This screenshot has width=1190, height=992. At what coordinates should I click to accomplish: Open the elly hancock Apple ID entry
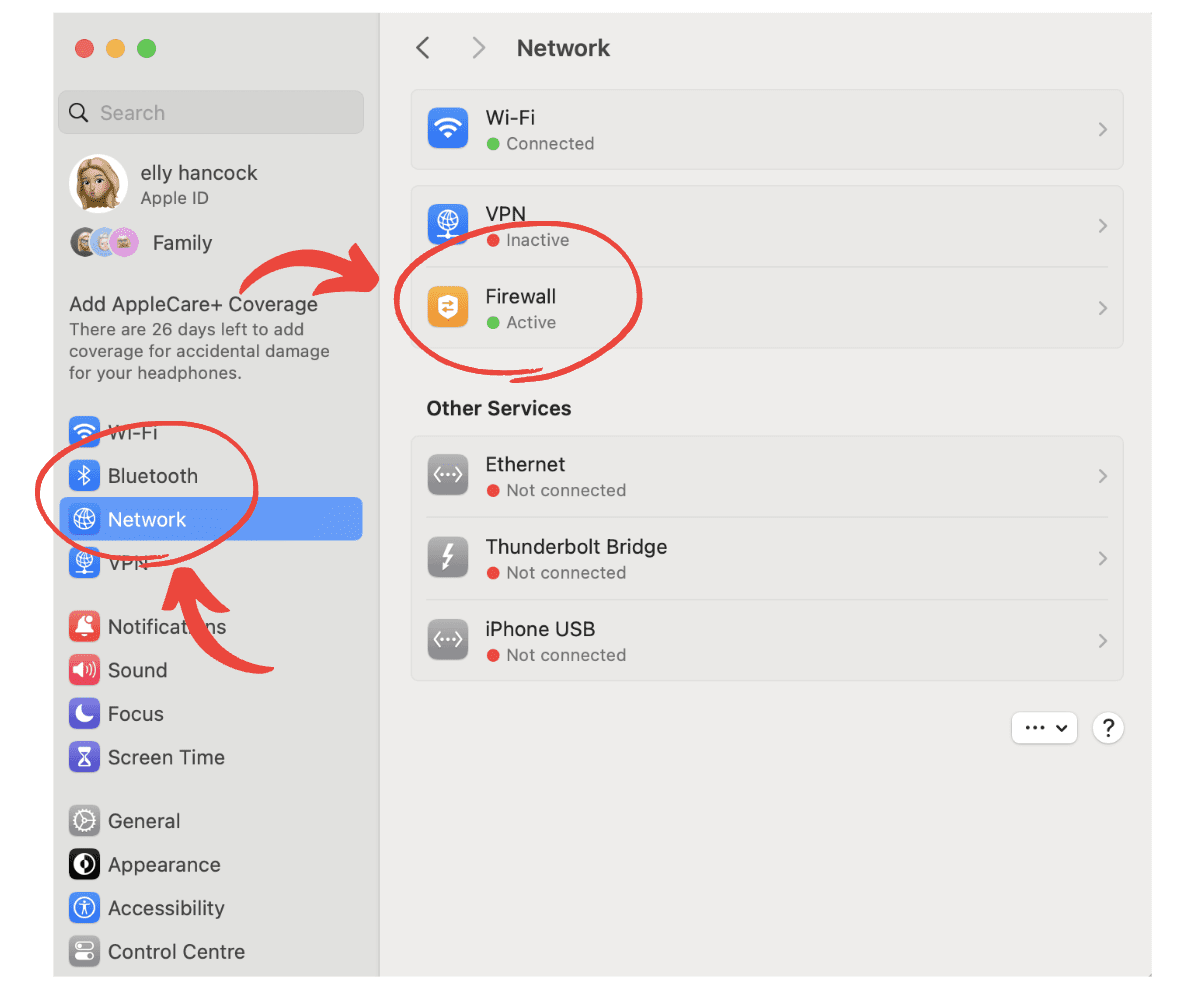coord(211,184)
